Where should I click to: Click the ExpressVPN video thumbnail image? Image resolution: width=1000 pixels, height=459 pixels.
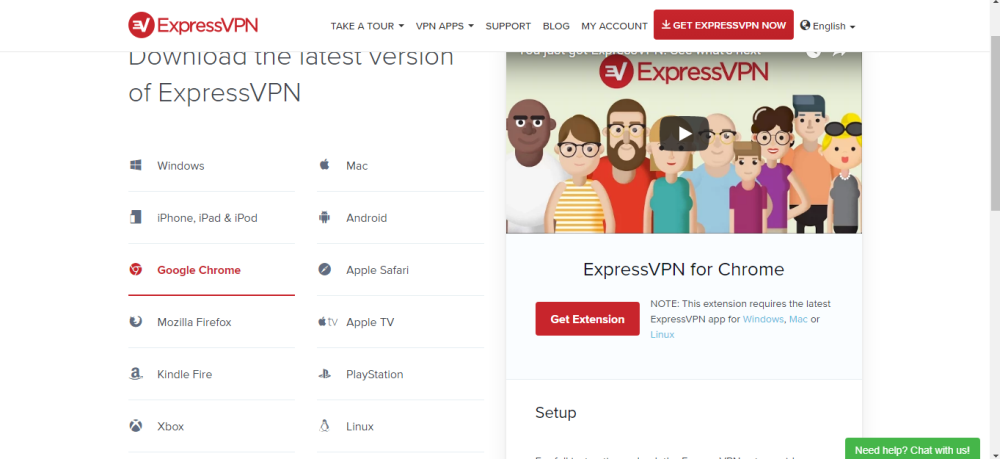pyautogui.click(x=684, y=142)
